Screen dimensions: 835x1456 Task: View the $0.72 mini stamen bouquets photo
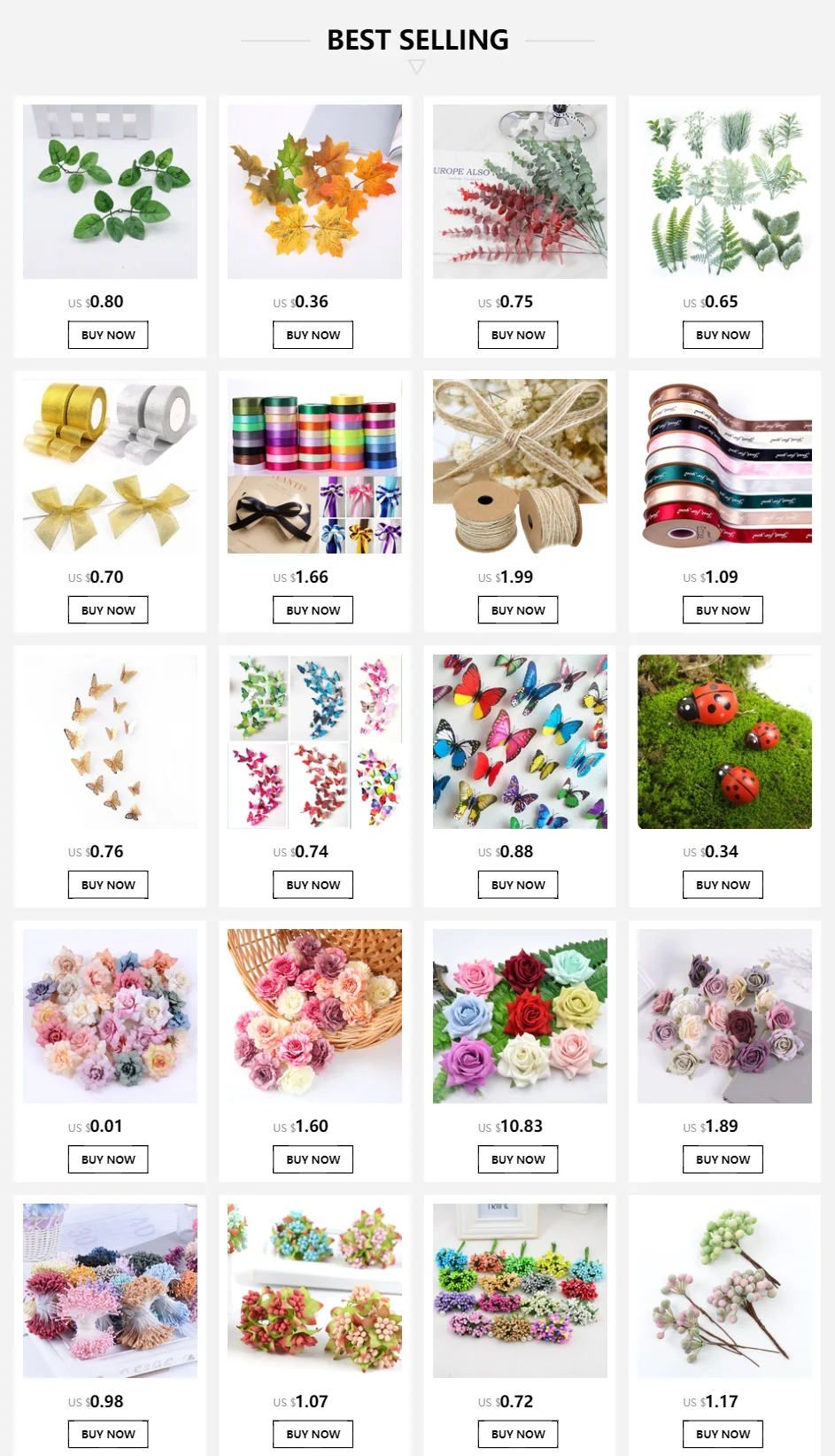pyautogui.click(x=520, y=1290)
